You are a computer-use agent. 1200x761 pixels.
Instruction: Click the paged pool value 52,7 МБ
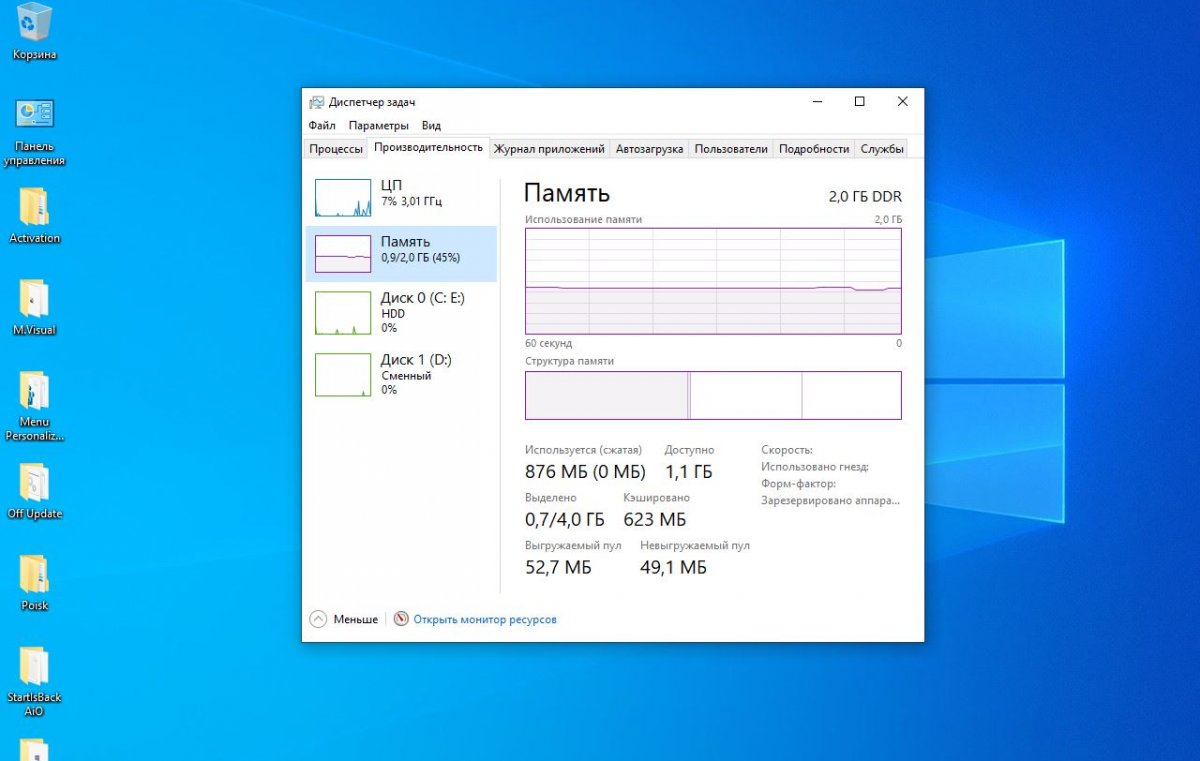[558, 568]
